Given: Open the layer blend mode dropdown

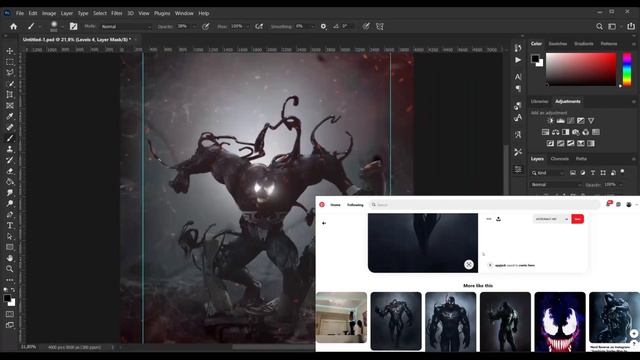Looking at the screenshot, I should click(x=556, y=185).
